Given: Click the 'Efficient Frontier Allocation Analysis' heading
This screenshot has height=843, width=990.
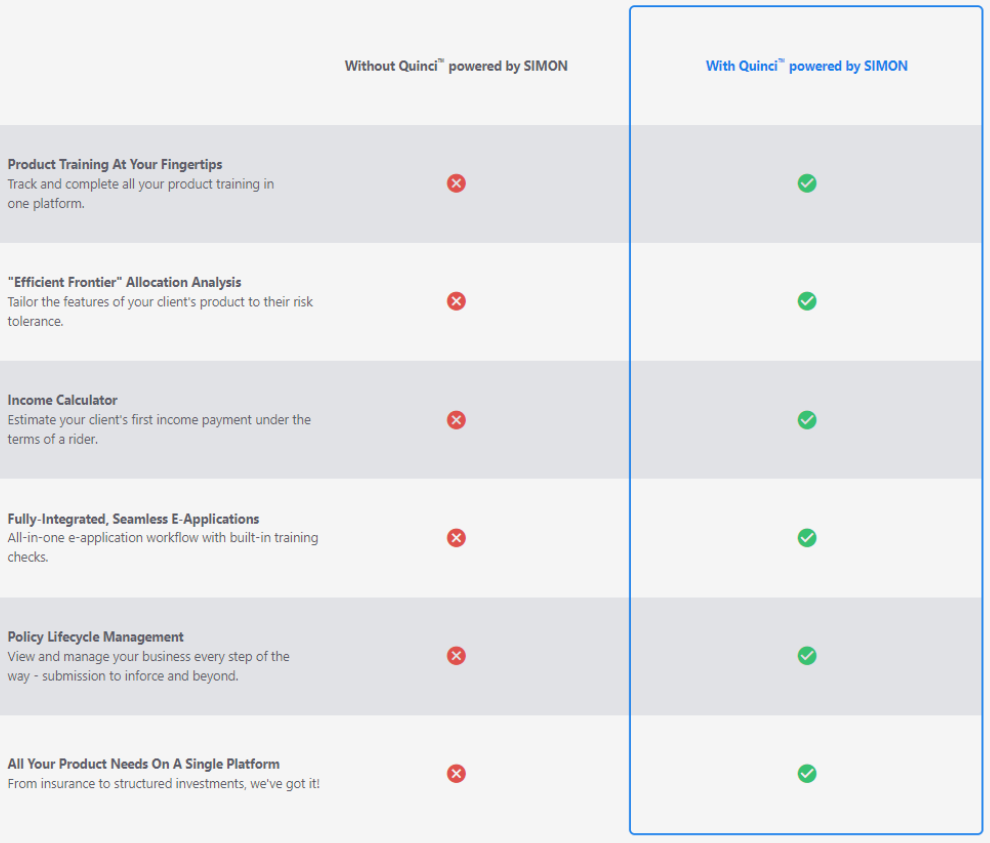Looking at the screenshot, I should coord(124,282).
